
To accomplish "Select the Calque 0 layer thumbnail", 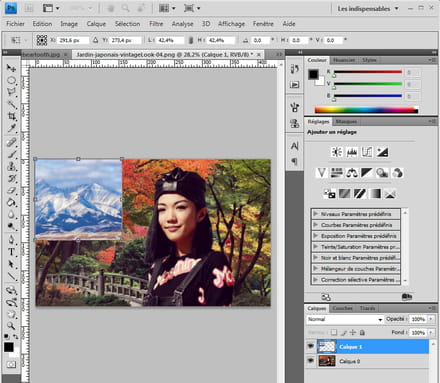I will pos(327,361).
